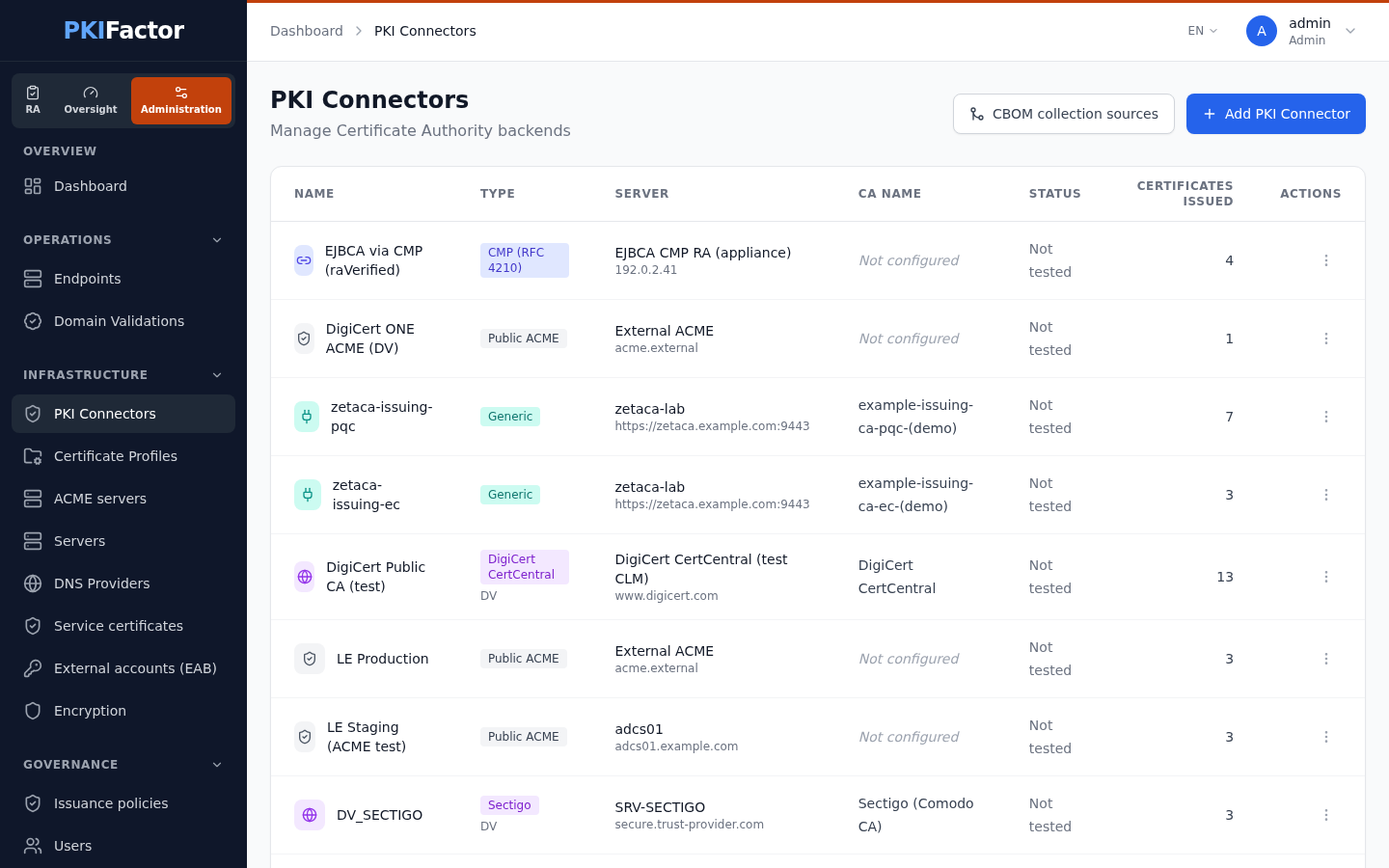Switch to the Oversight tab
Image resolution: width=1389 pixels, height=868 pixels.
coord(91,100)
